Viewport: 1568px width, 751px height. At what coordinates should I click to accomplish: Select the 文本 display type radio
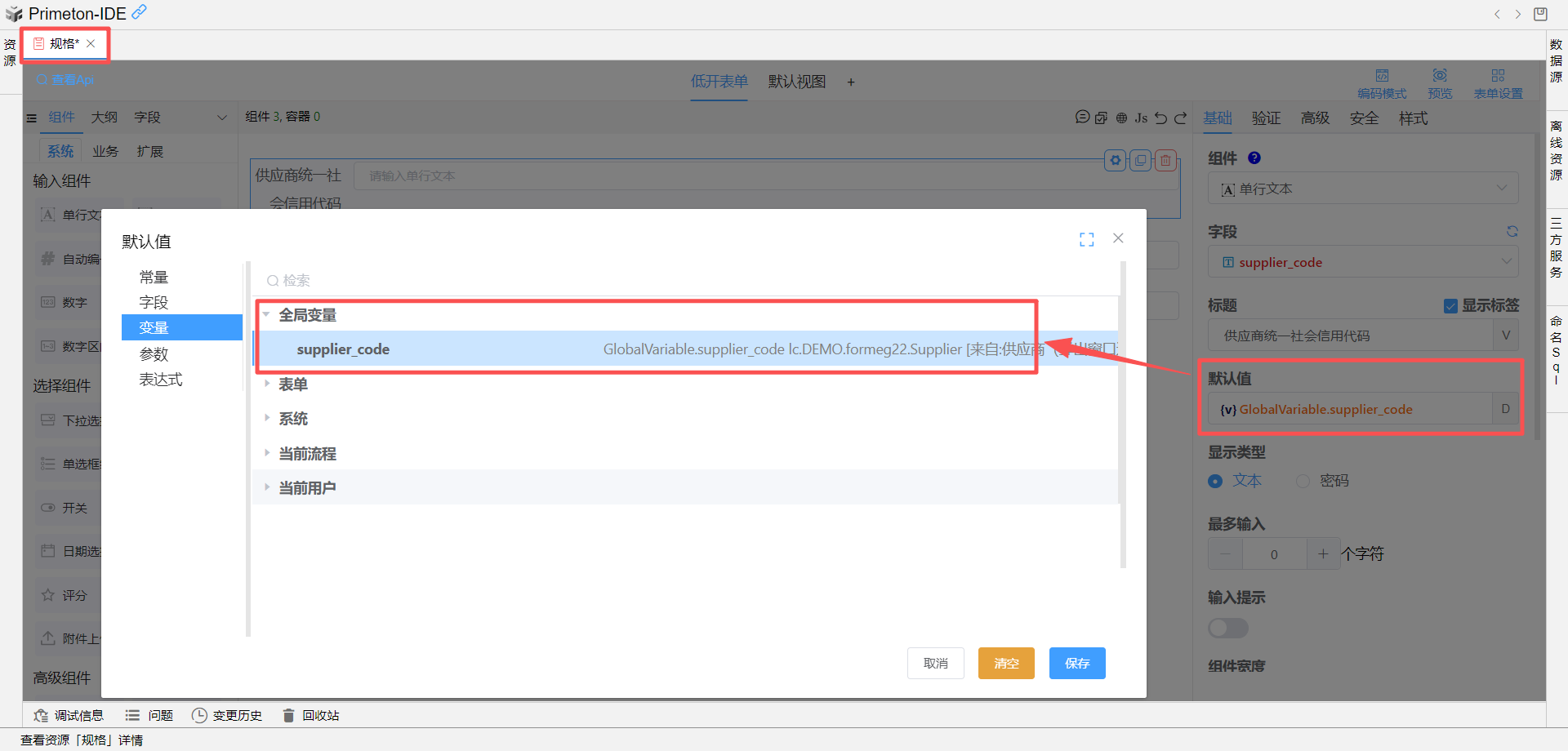pyautogui.click(x=1215, y=481)
